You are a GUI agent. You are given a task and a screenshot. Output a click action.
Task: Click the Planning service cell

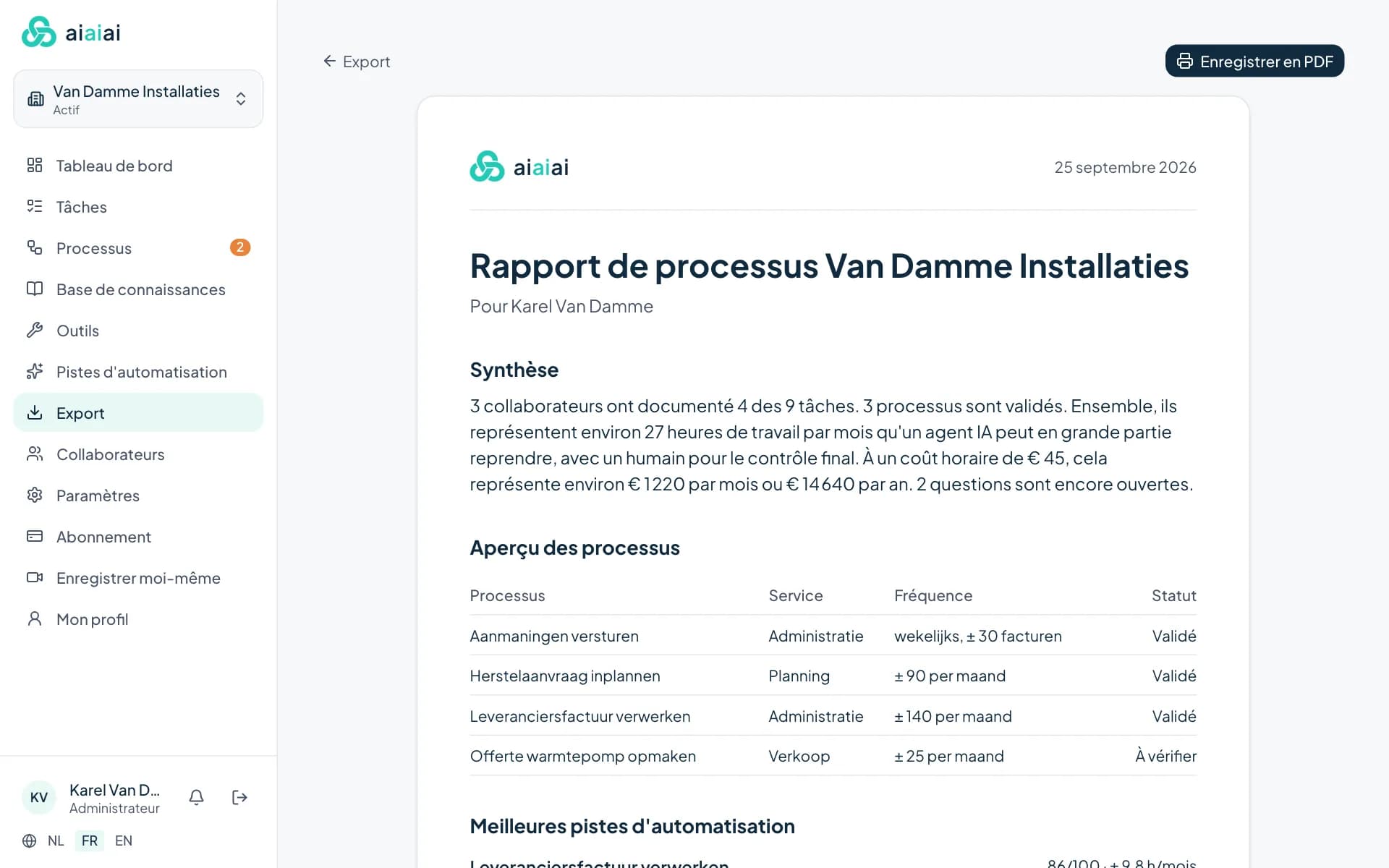[x=799, y=676]
